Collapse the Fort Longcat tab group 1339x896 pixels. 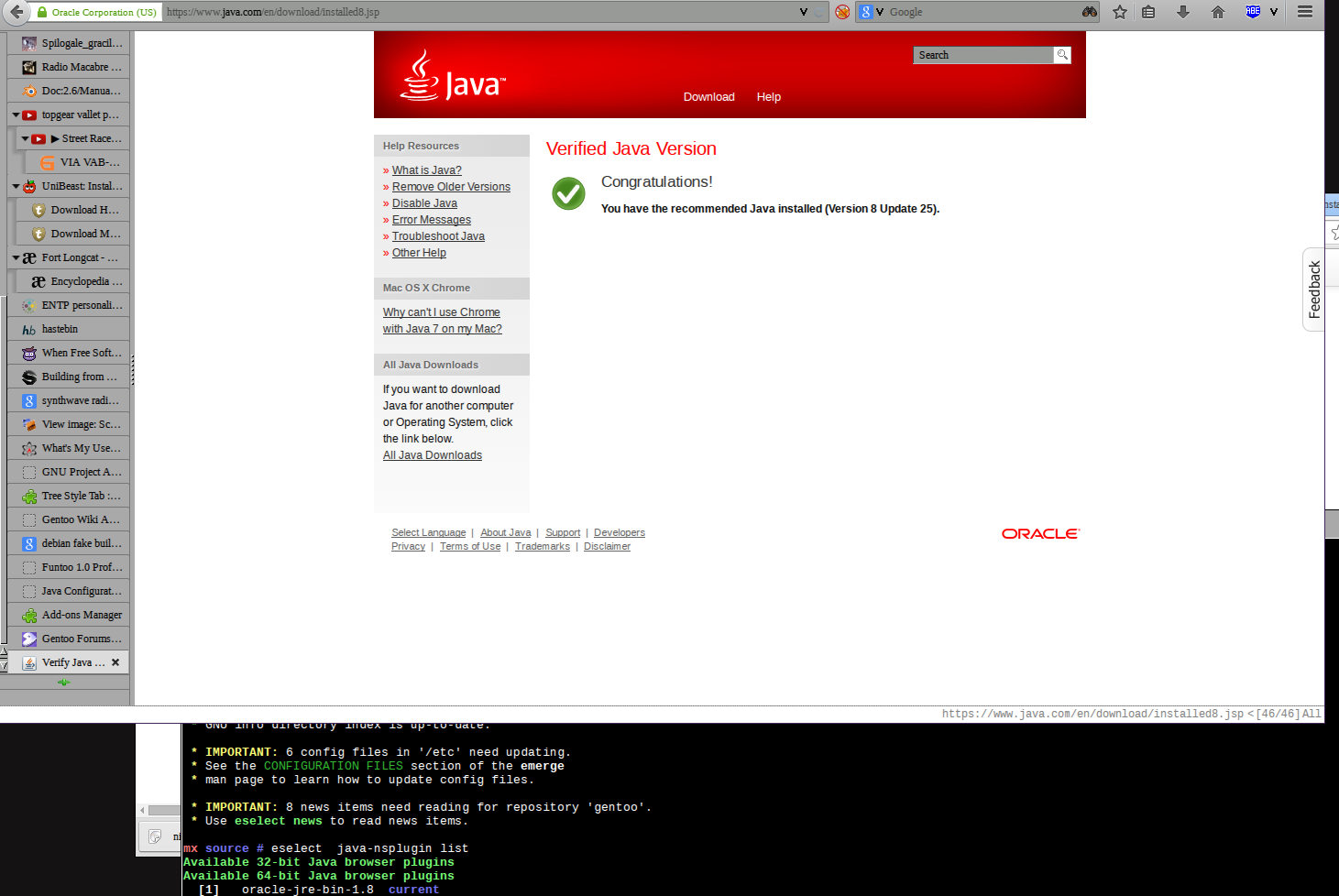click(16, 257)
